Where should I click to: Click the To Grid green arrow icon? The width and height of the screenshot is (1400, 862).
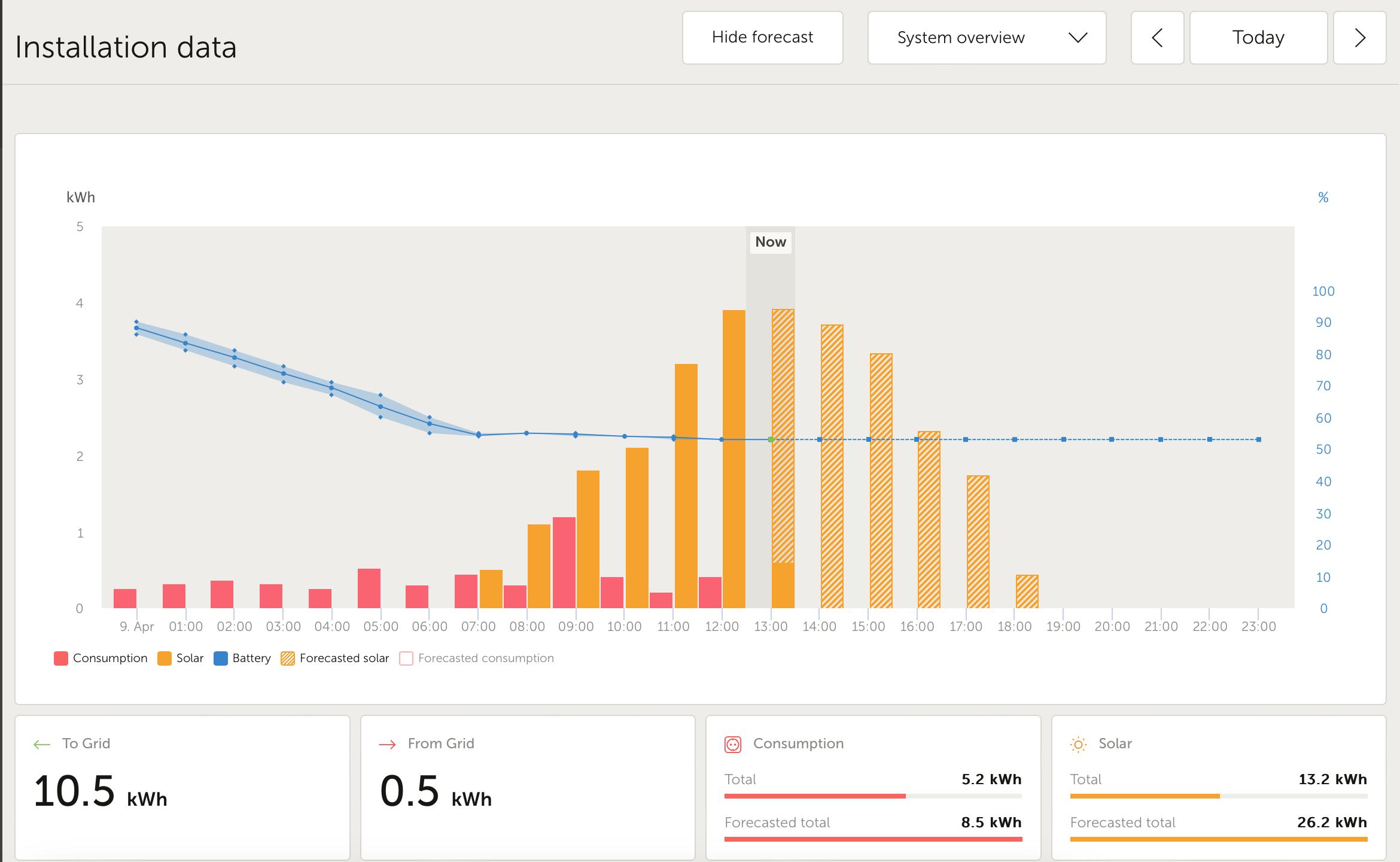click(x=42, y=744)
